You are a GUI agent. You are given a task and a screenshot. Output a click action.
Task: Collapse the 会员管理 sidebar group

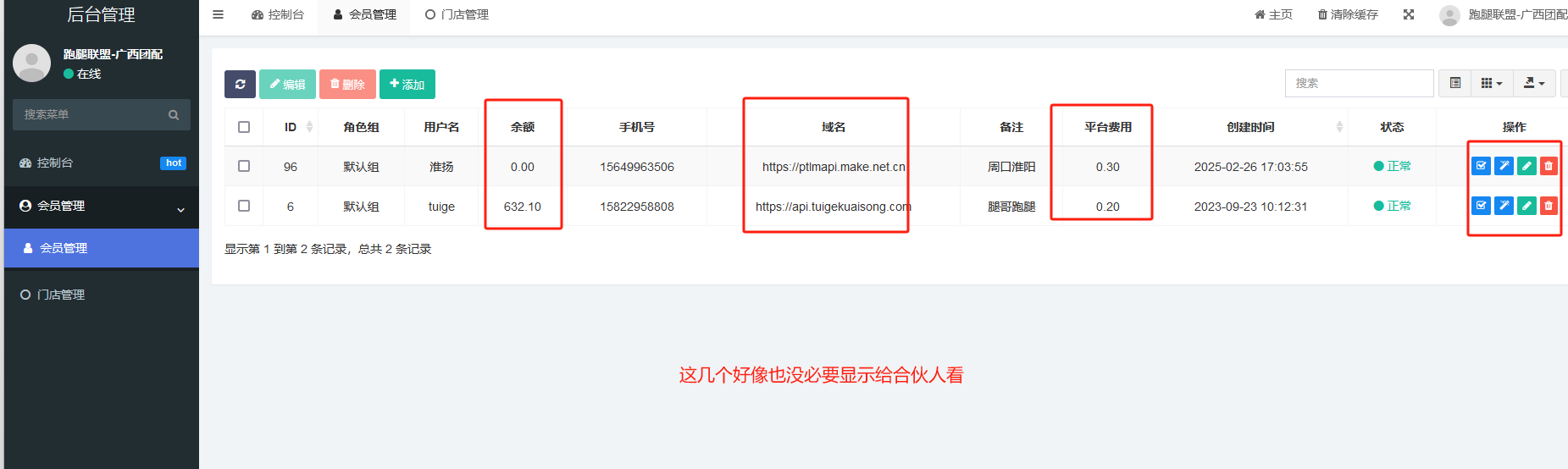tap(102, 206)
